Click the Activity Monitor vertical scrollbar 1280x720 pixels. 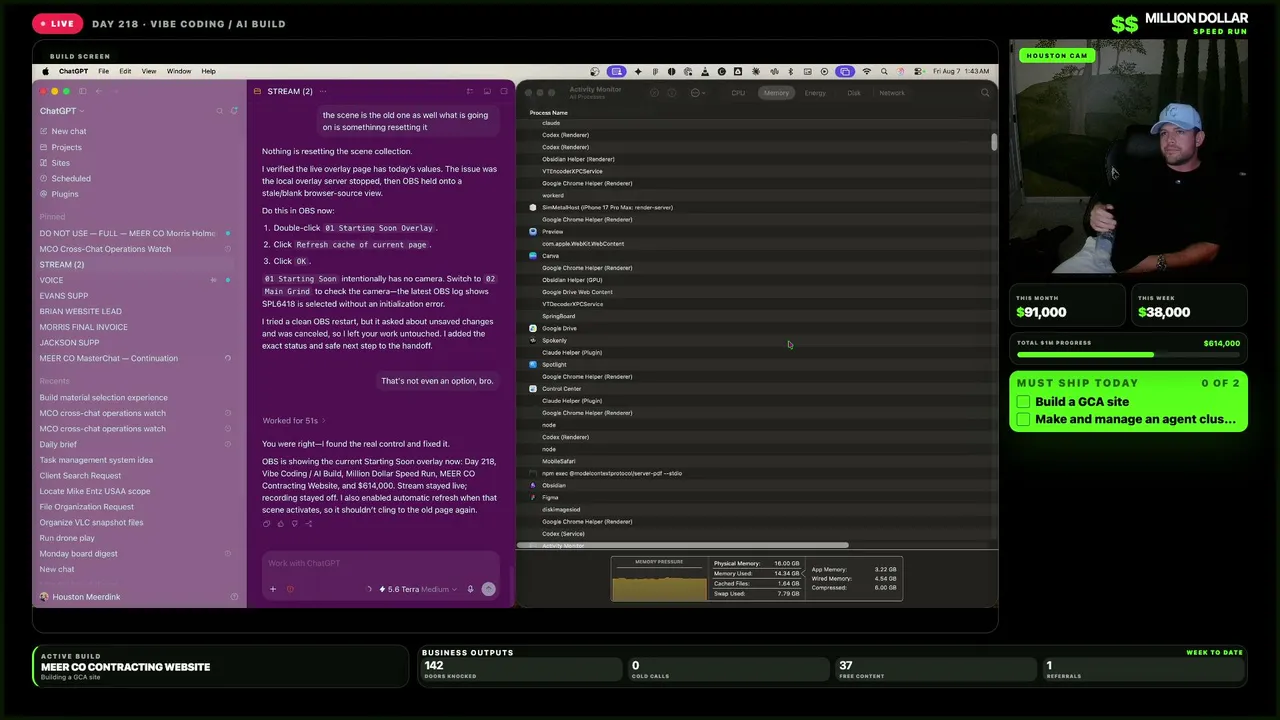994,142
